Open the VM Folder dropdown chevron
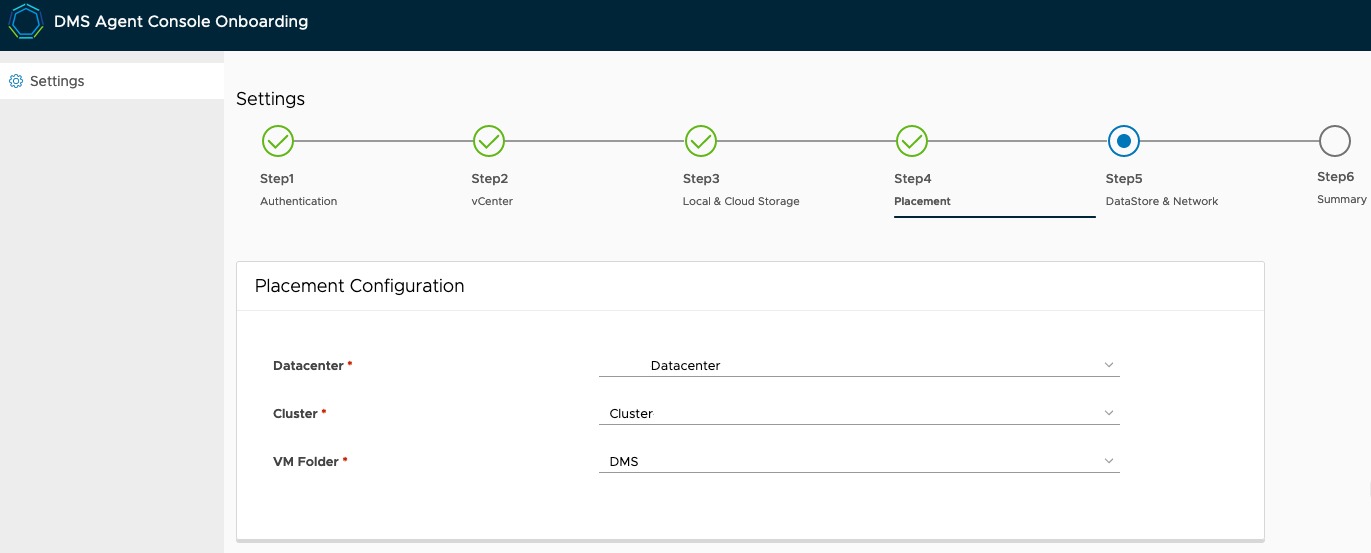The width and height of the screenshot is (1371, 553). click(1109, 461)
